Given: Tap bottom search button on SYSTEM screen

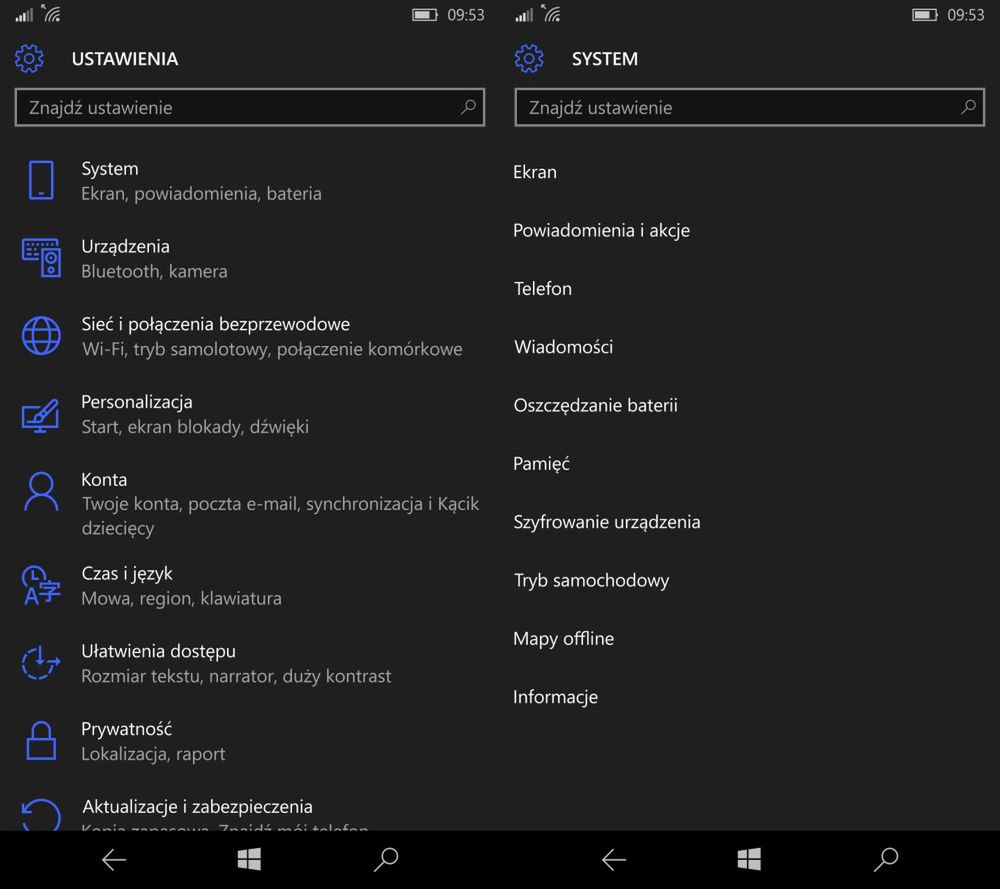Looking at the screenshot, I should point(886,860).
